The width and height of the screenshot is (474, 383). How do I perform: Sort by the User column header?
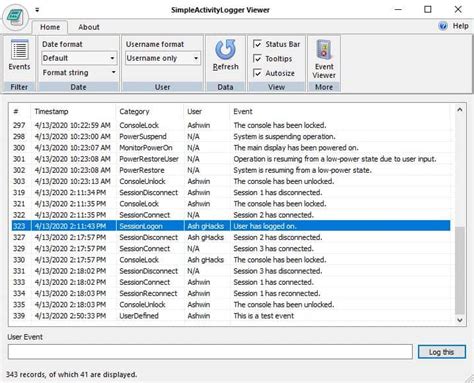pos(207,112)
